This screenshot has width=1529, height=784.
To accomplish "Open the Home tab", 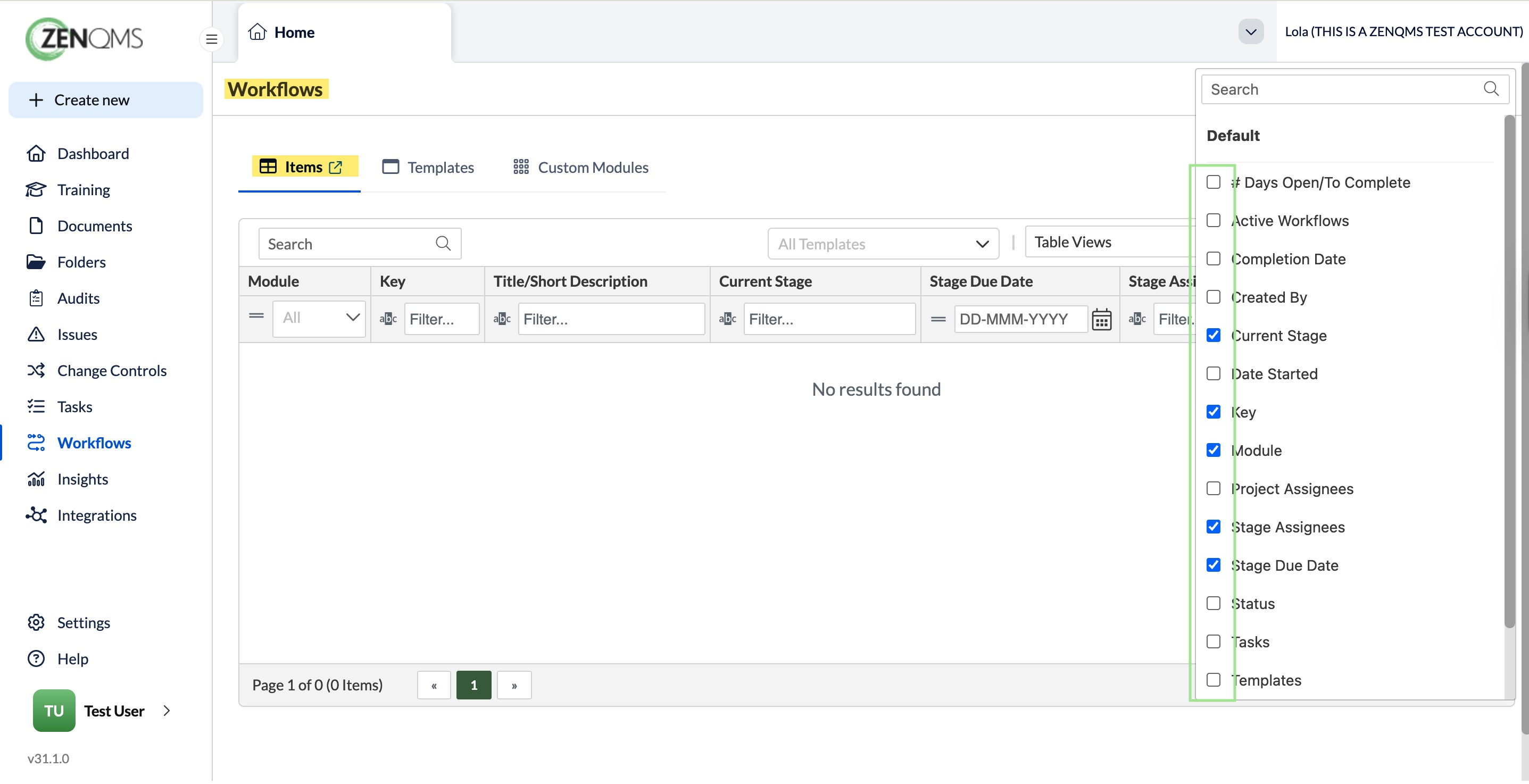I will click(344, 32).
